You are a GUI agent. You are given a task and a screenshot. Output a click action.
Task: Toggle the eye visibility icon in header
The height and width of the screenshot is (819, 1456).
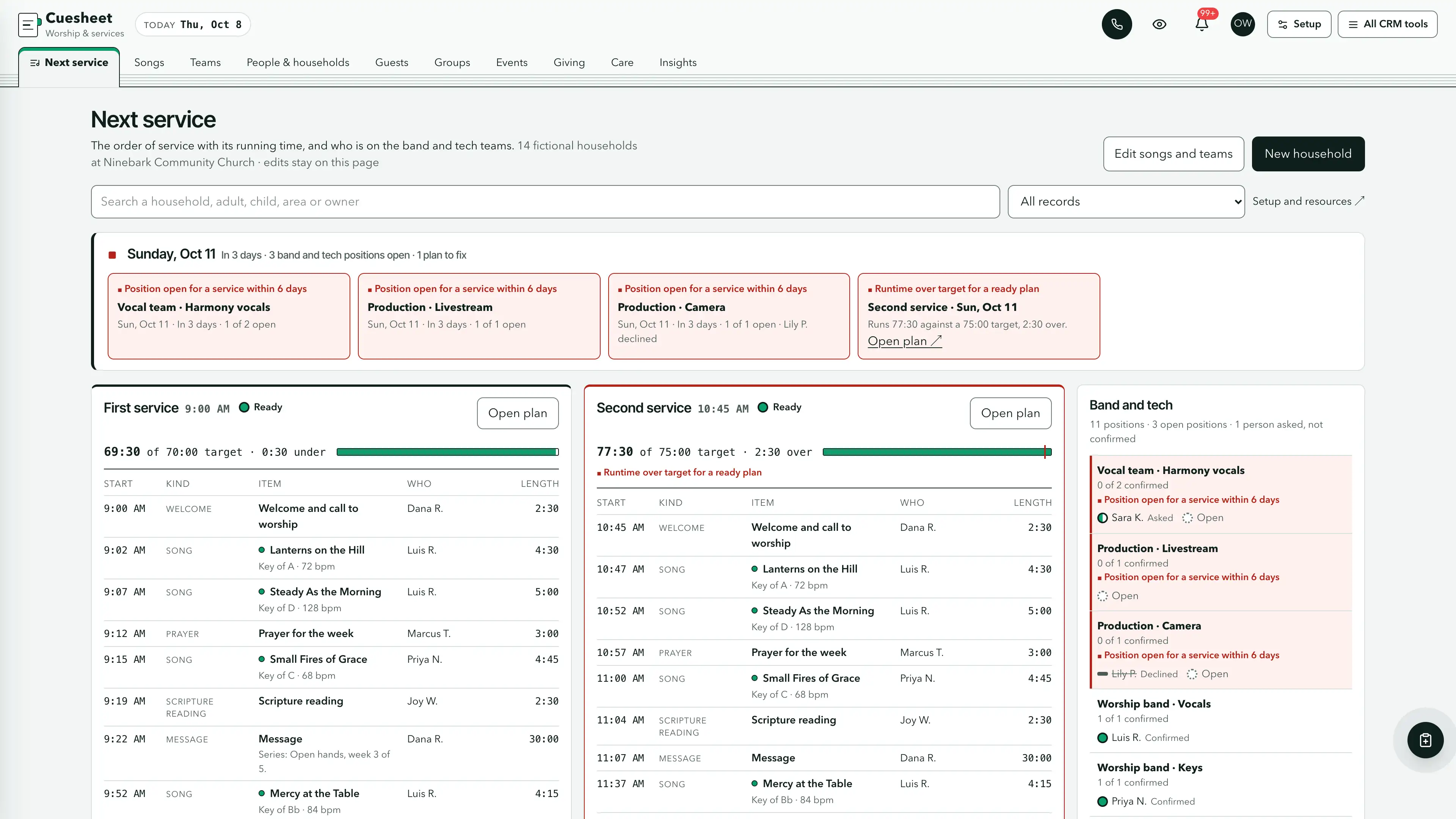click(1159, 24)
